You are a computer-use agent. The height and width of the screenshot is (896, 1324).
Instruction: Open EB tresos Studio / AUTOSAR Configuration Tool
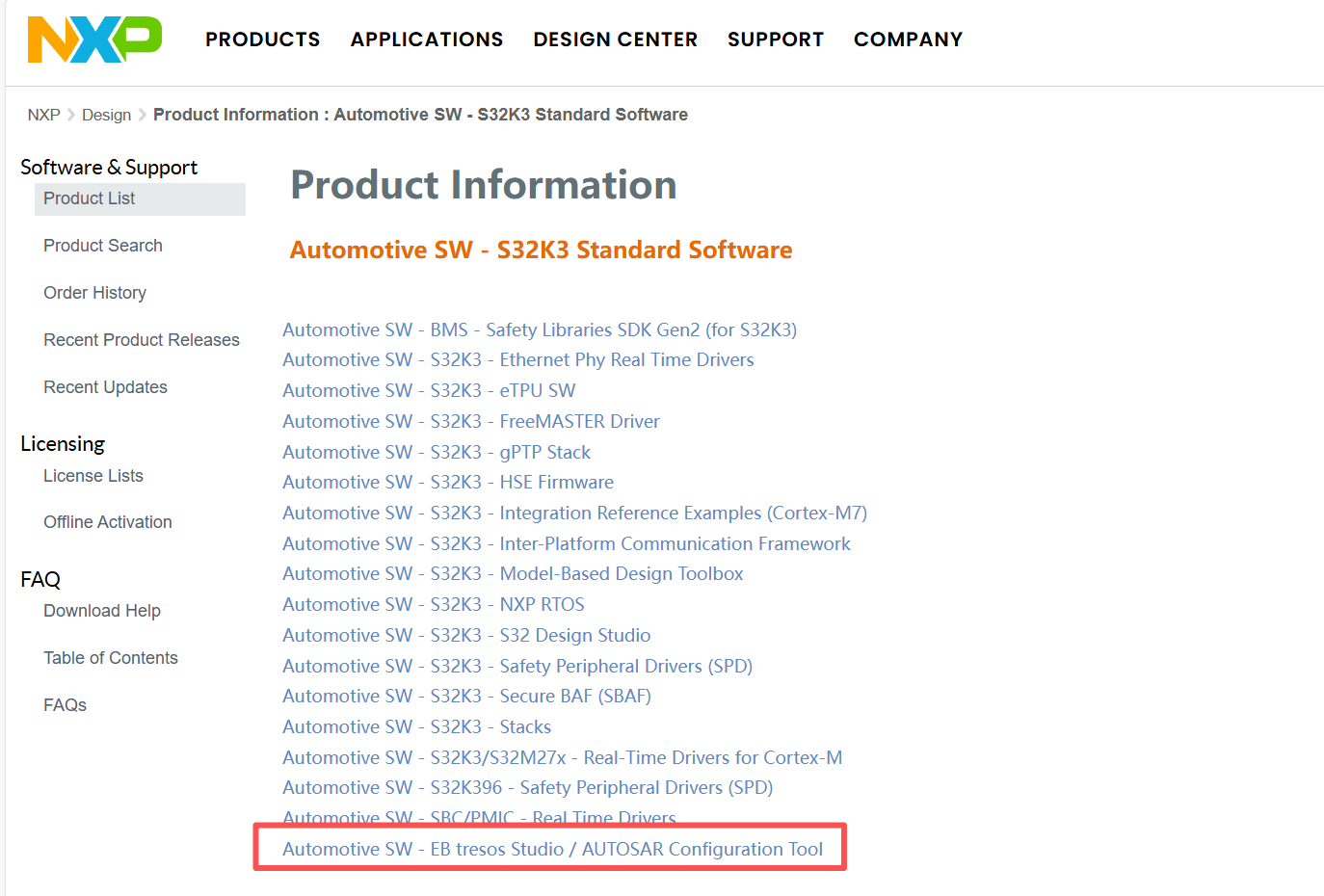click(553, 849)
